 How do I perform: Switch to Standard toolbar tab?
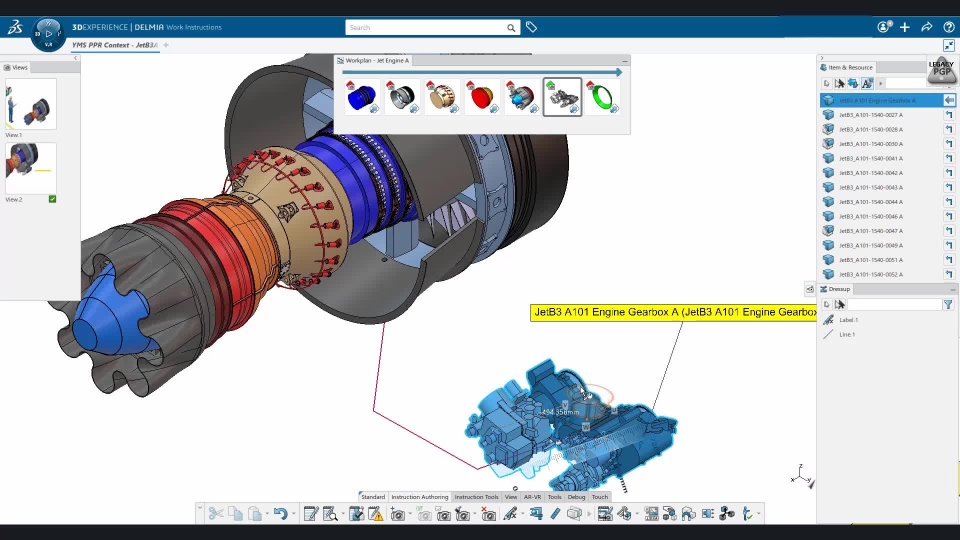[372, 497]
